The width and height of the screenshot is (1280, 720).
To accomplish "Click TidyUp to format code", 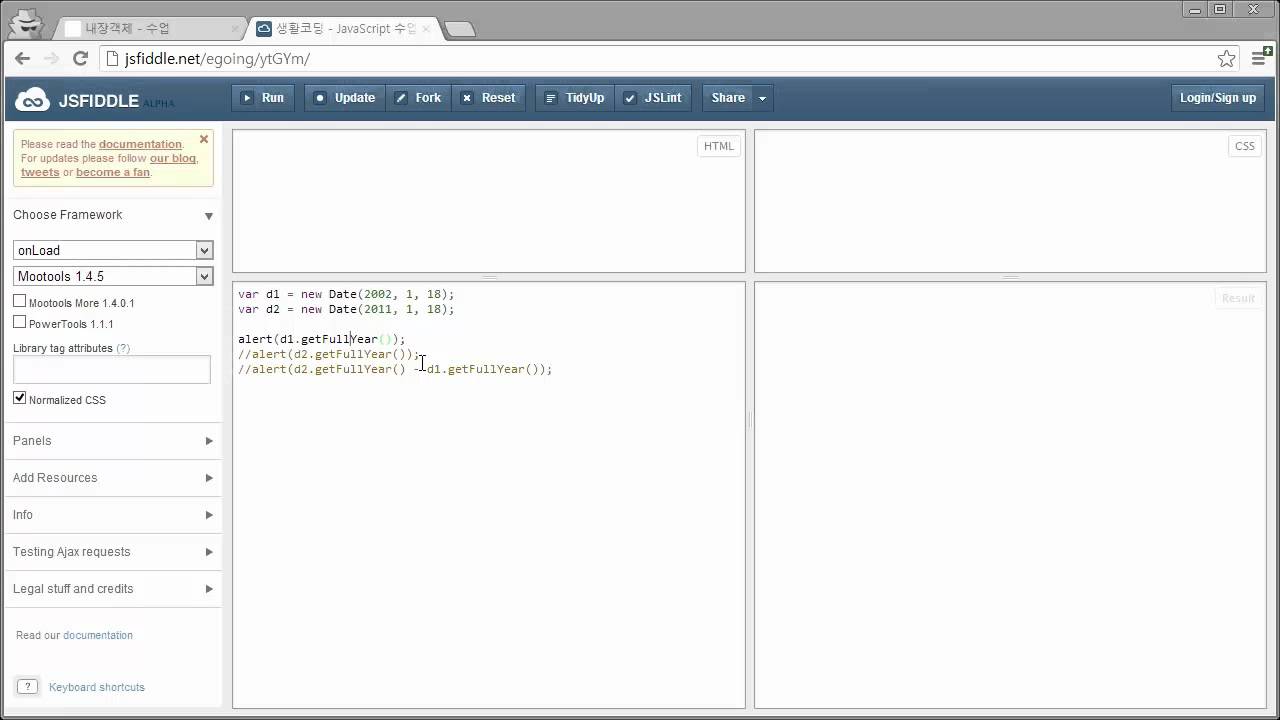I will pyautogui.click(x=575, y=98).
